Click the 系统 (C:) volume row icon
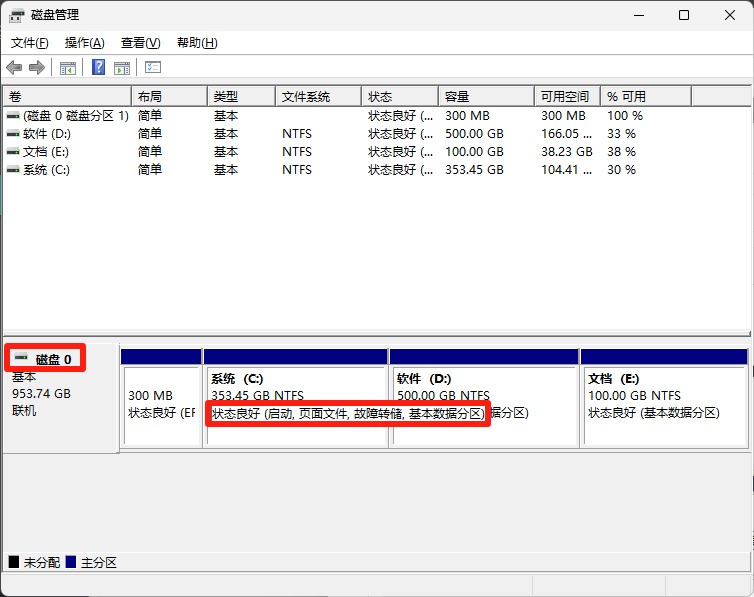 tap(13, 170)
